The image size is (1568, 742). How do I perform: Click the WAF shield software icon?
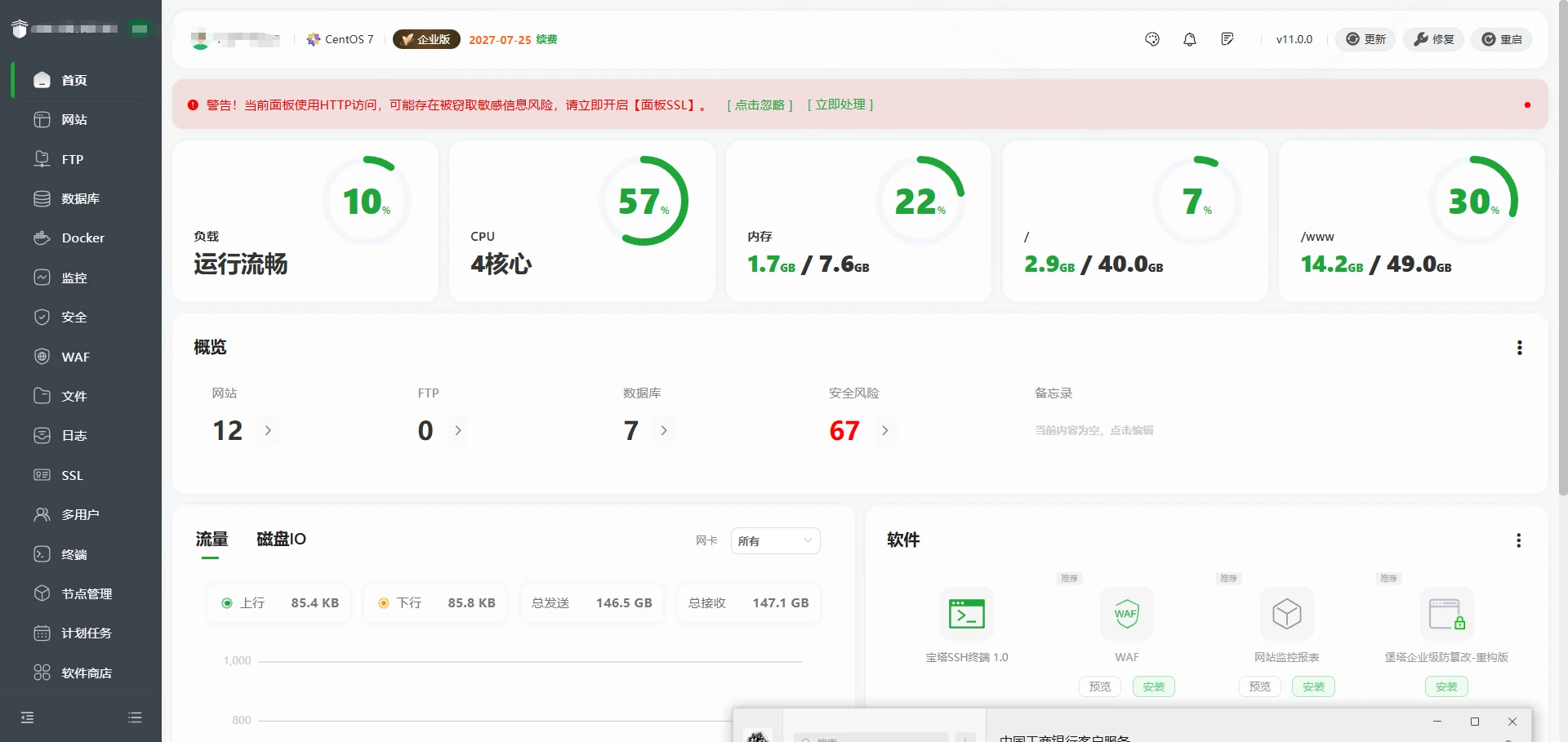[x=1126, y=614]
